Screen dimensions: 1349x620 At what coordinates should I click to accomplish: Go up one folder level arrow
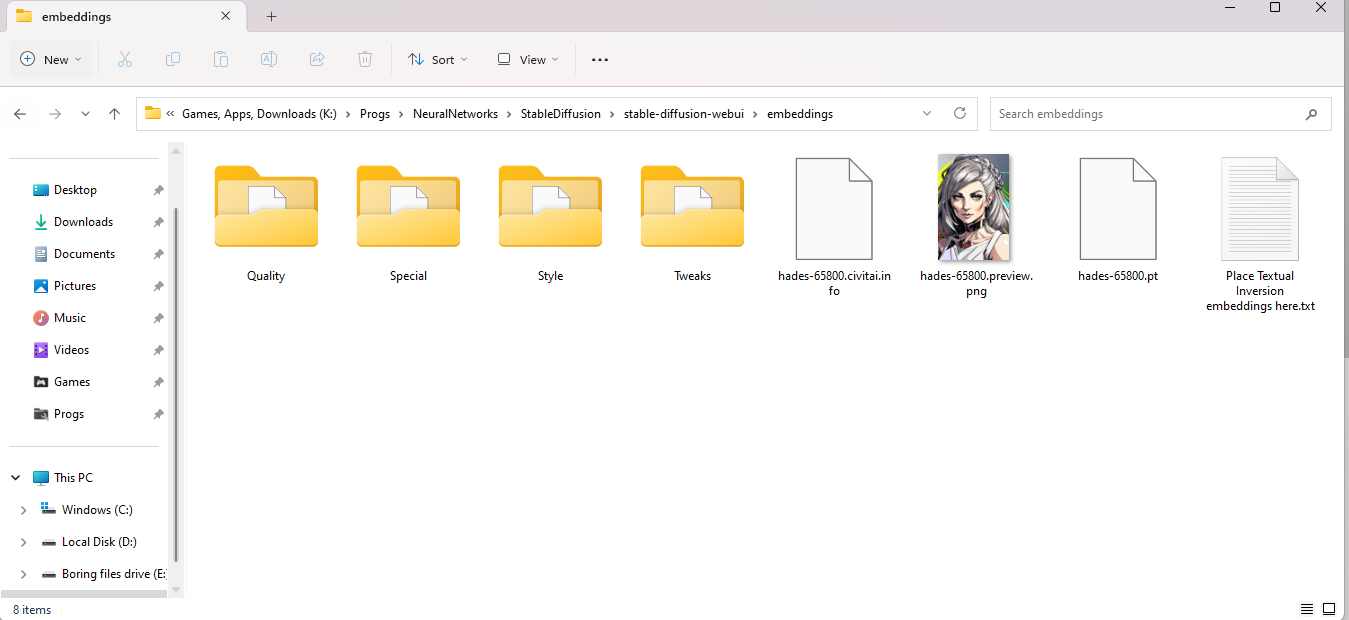tap(114, 114)
